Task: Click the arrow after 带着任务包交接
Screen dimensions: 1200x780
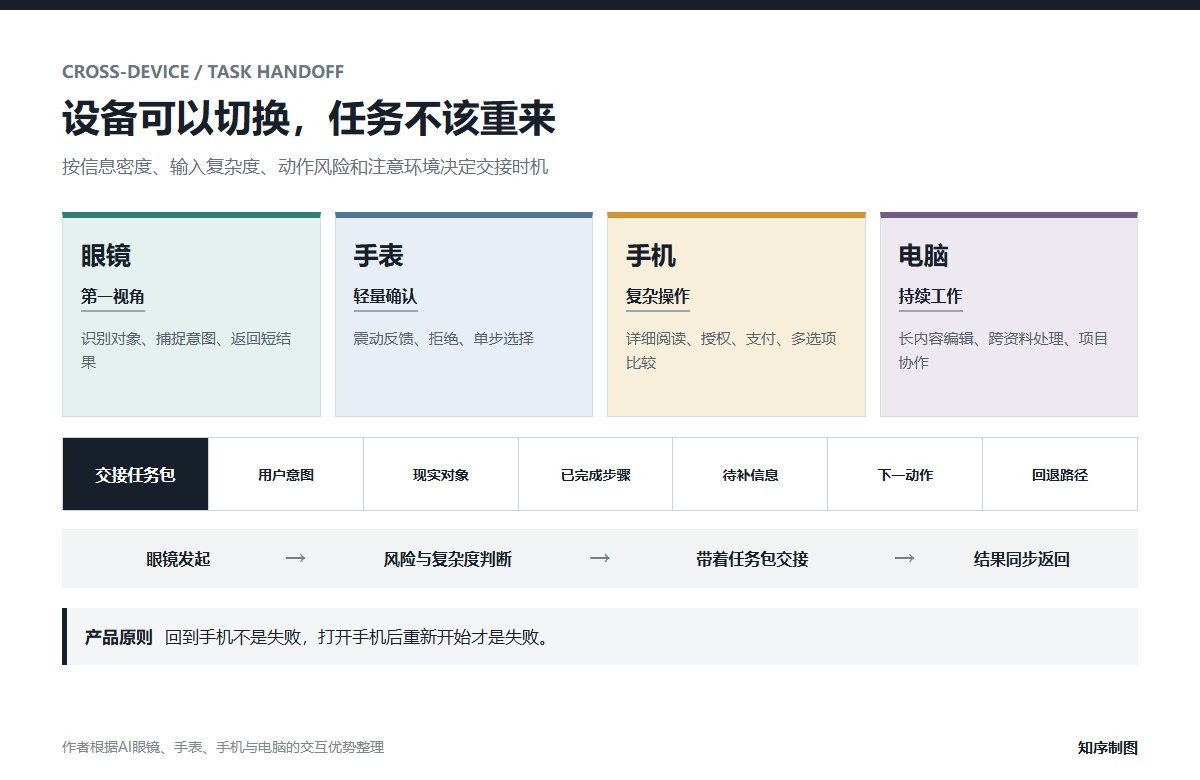Action: point(904,558)
